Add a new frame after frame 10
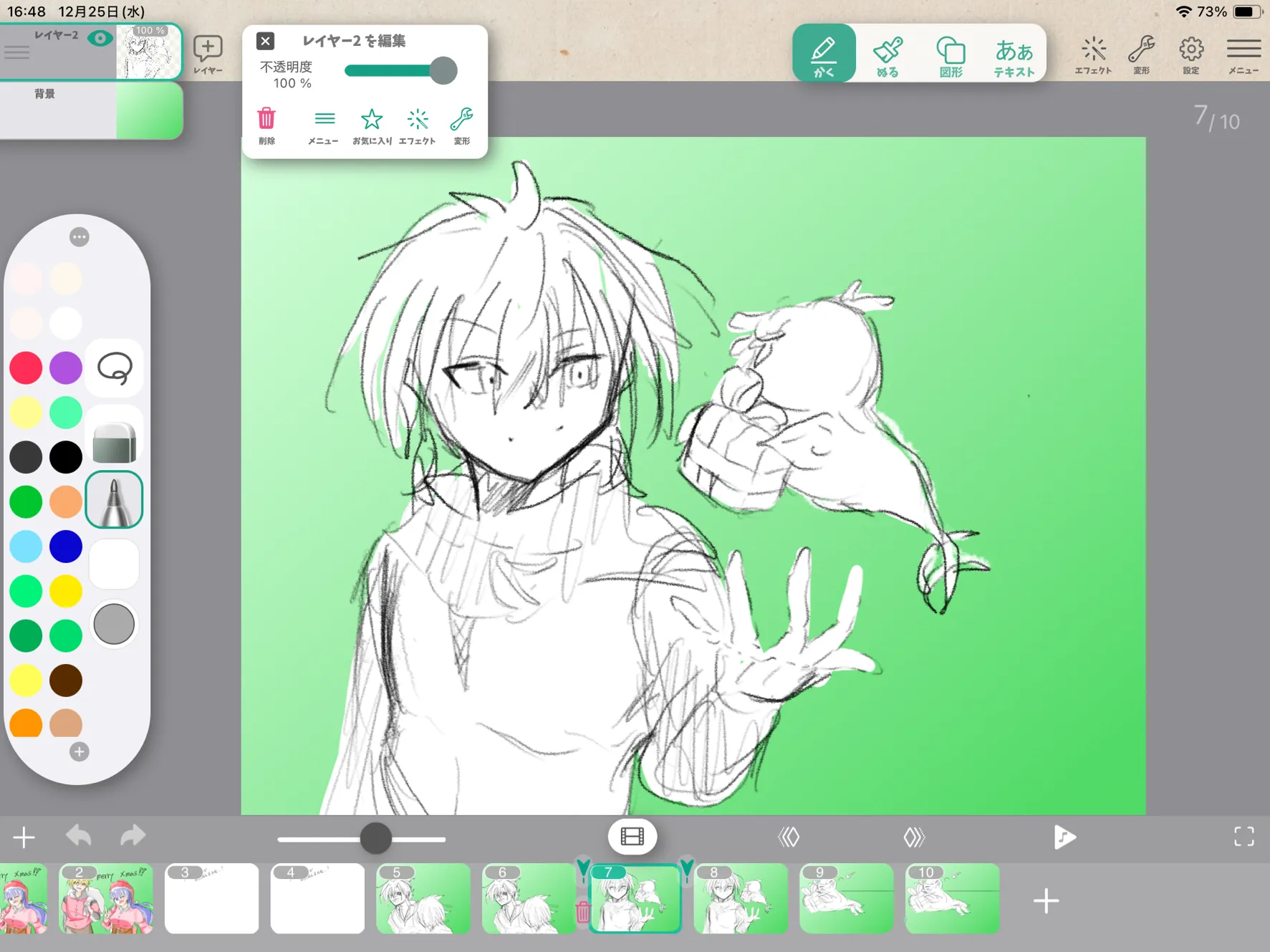This screenshot has height=952, width=1270. click(x=1046, y=900)
